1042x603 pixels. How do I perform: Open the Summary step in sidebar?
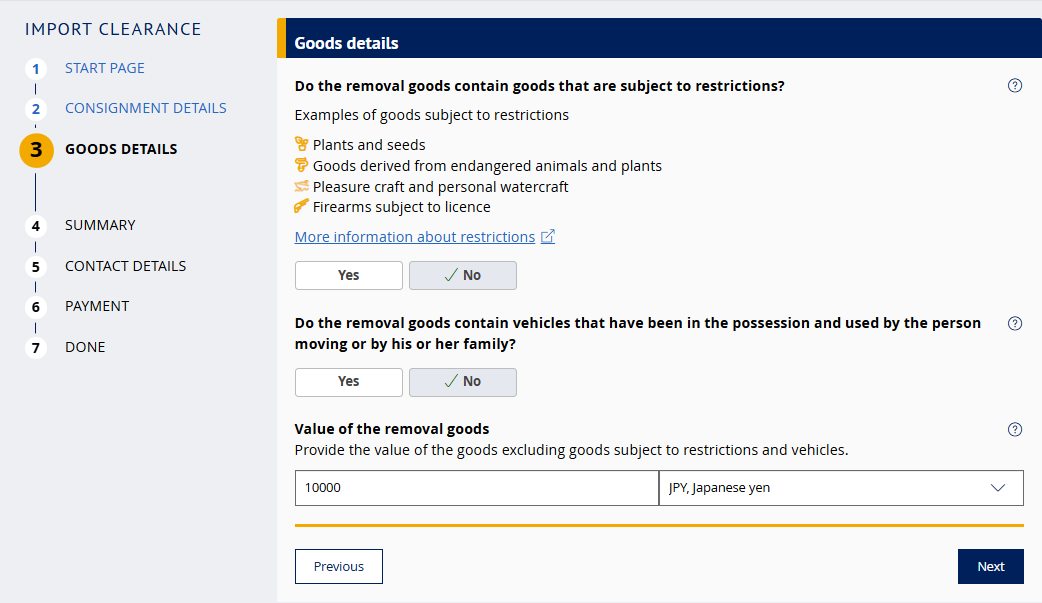(100, 225)
